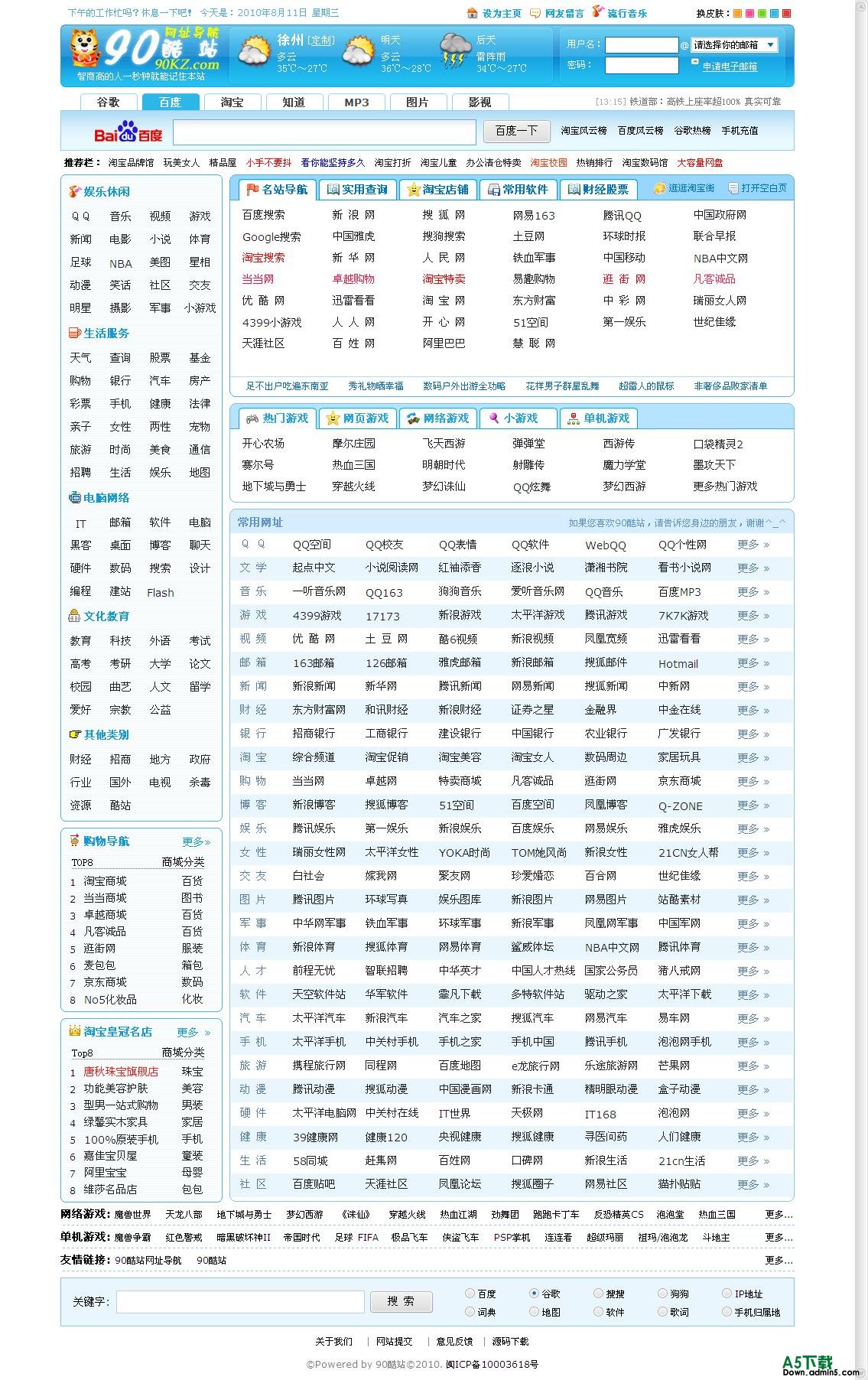
Task: Switch to the 影视 search tab
Action: pyautogui.click(x=480, y=103)
